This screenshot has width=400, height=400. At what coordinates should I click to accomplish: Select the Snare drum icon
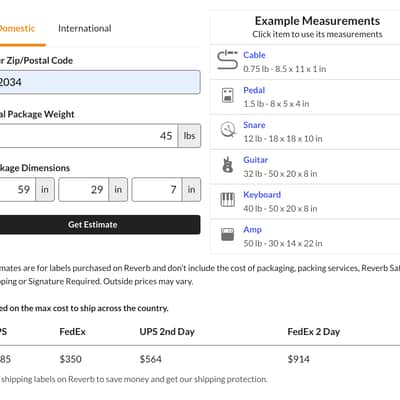[x=228, y=130]
